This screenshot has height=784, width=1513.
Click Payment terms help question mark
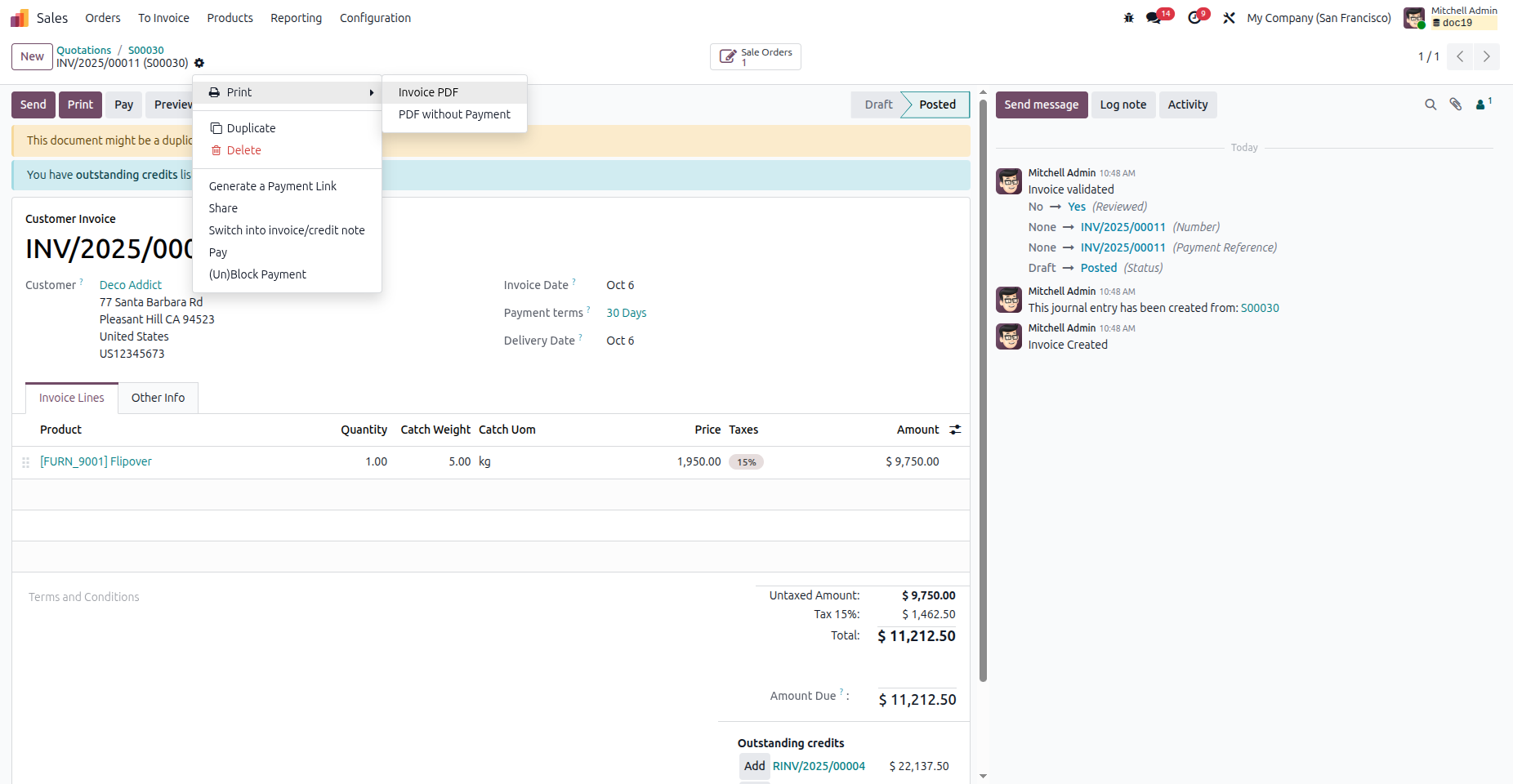tap(588, 310)
